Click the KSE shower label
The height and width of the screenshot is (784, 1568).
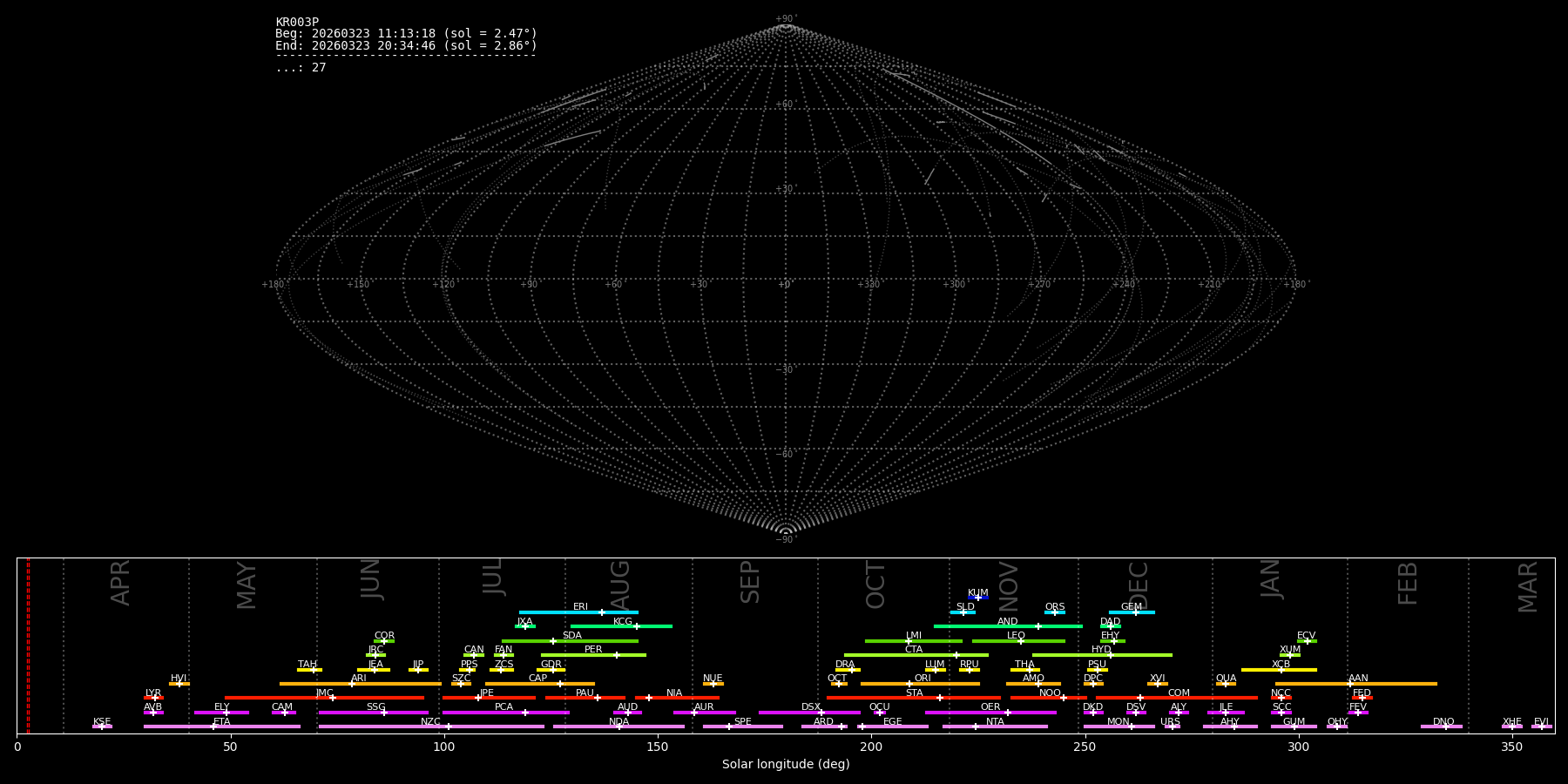[102, 722]
